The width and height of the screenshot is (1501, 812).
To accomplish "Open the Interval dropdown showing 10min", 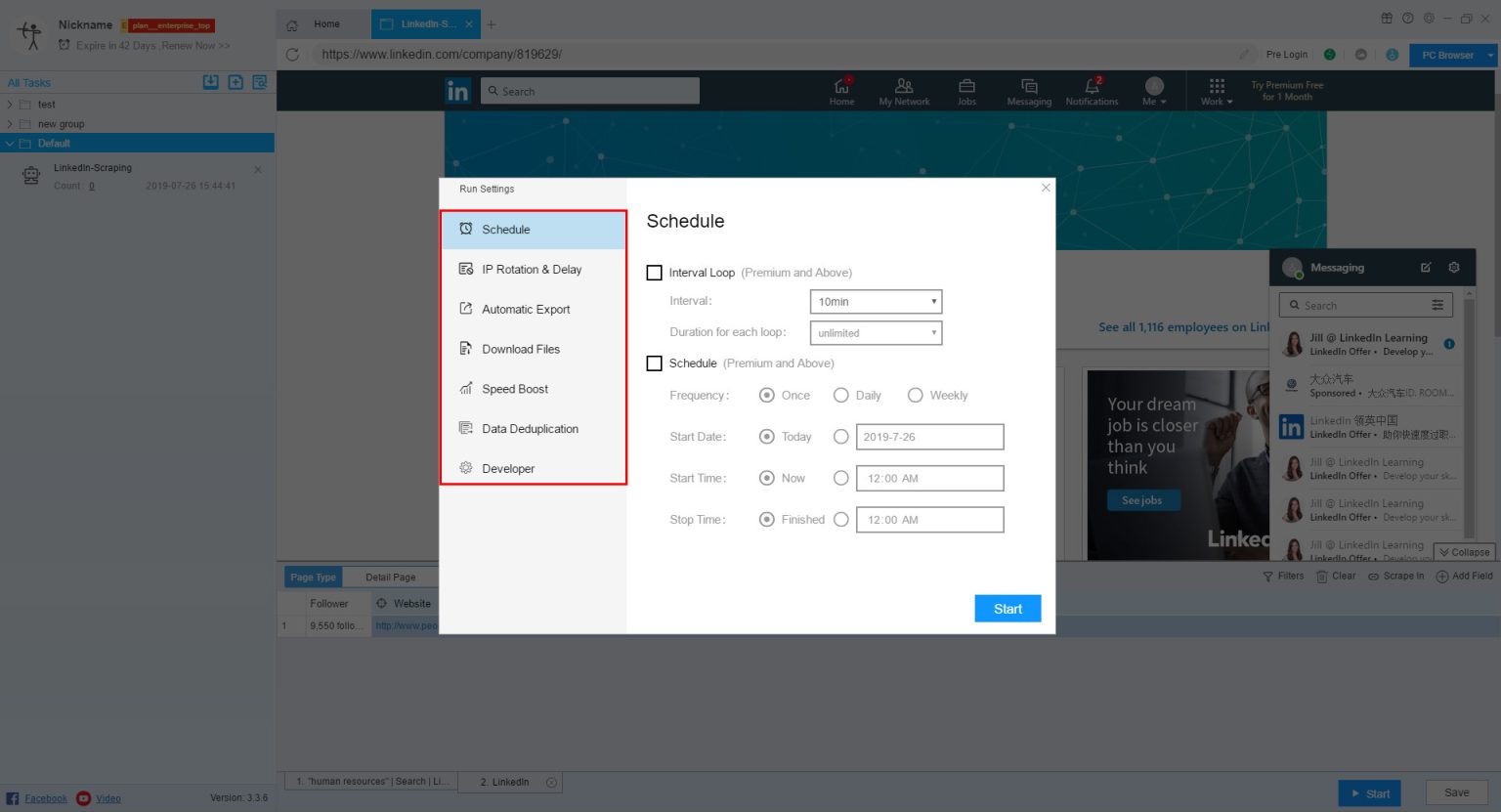I will pos(875,301).
